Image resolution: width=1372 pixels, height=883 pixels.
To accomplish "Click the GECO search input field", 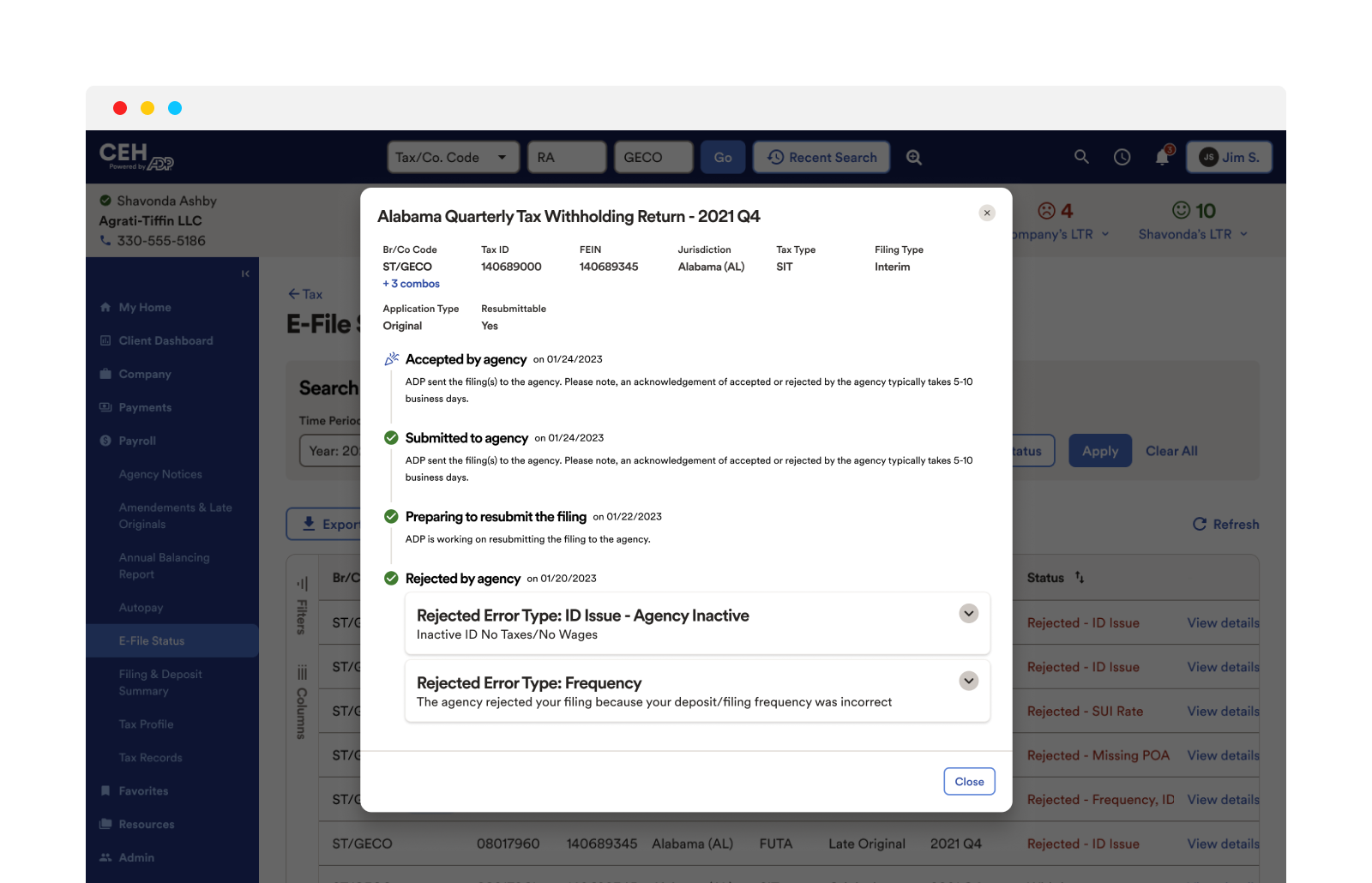I will (653, 157).
